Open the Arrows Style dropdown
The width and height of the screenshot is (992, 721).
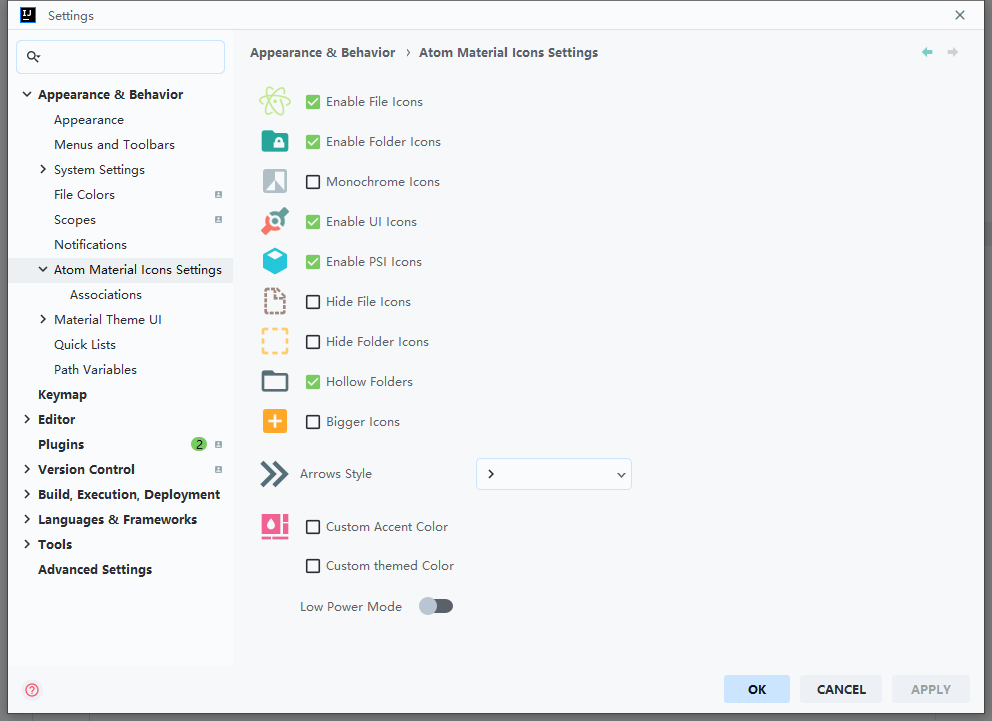click(x=554, y=474)
